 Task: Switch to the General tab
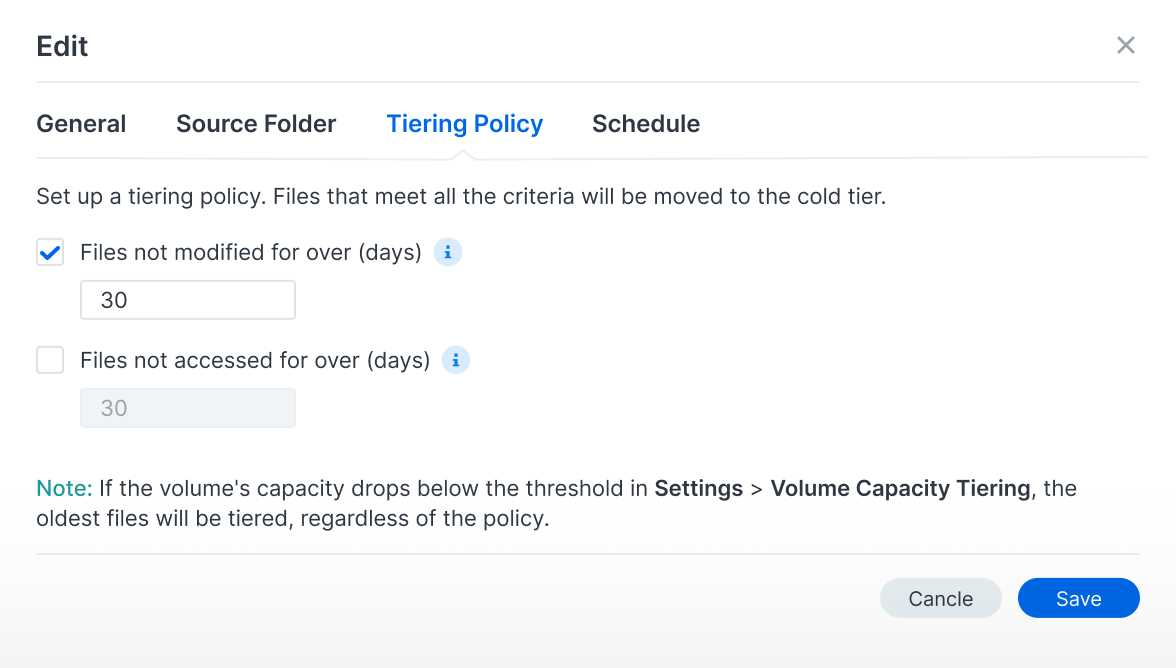point(81,124)
